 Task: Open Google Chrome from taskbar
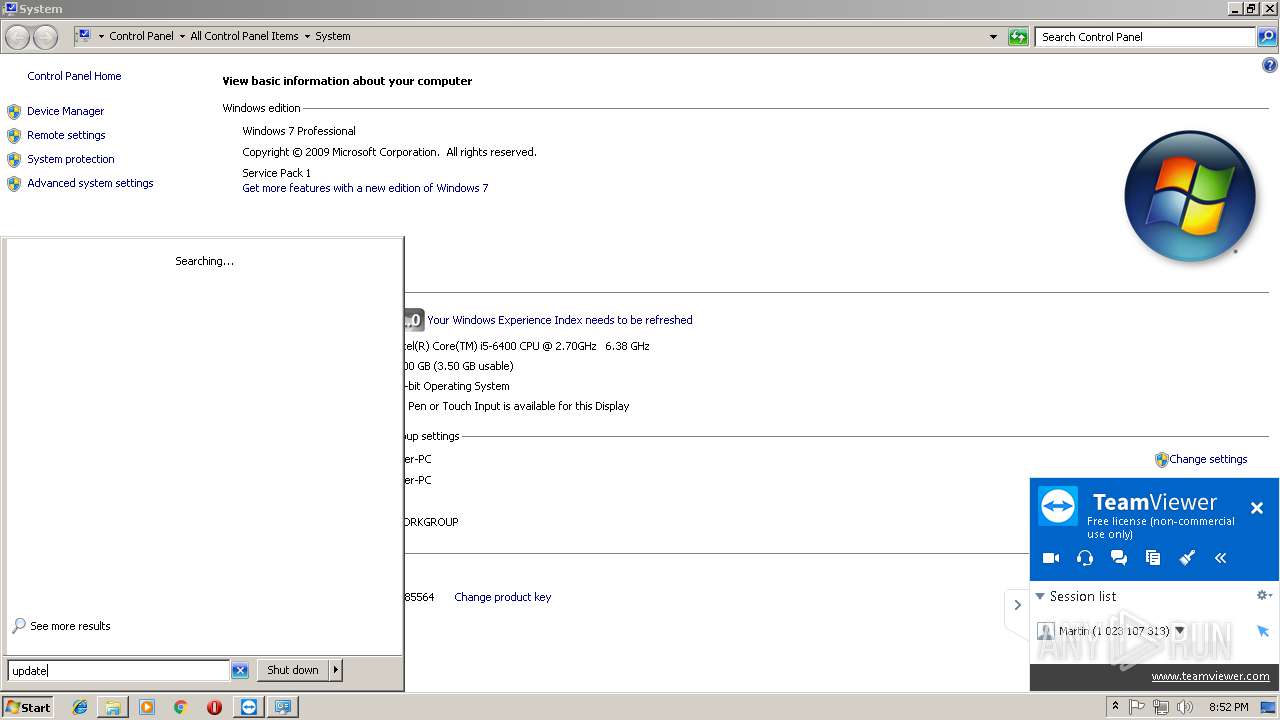point(181,707)
